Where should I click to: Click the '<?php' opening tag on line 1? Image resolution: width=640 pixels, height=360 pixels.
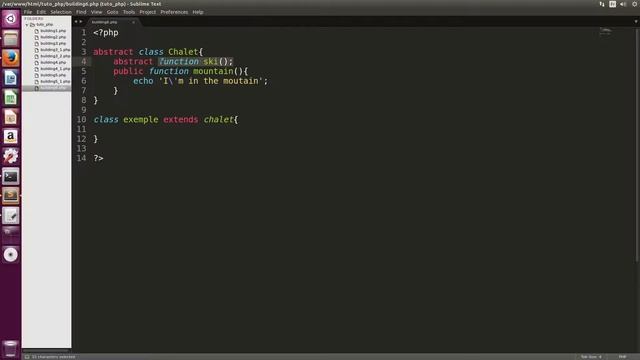[x=106, y=33]
